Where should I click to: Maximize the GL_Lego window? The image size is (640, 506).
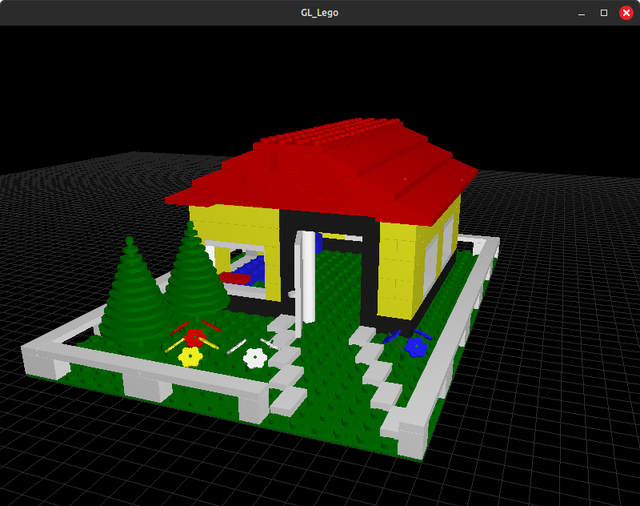point(604,13)
